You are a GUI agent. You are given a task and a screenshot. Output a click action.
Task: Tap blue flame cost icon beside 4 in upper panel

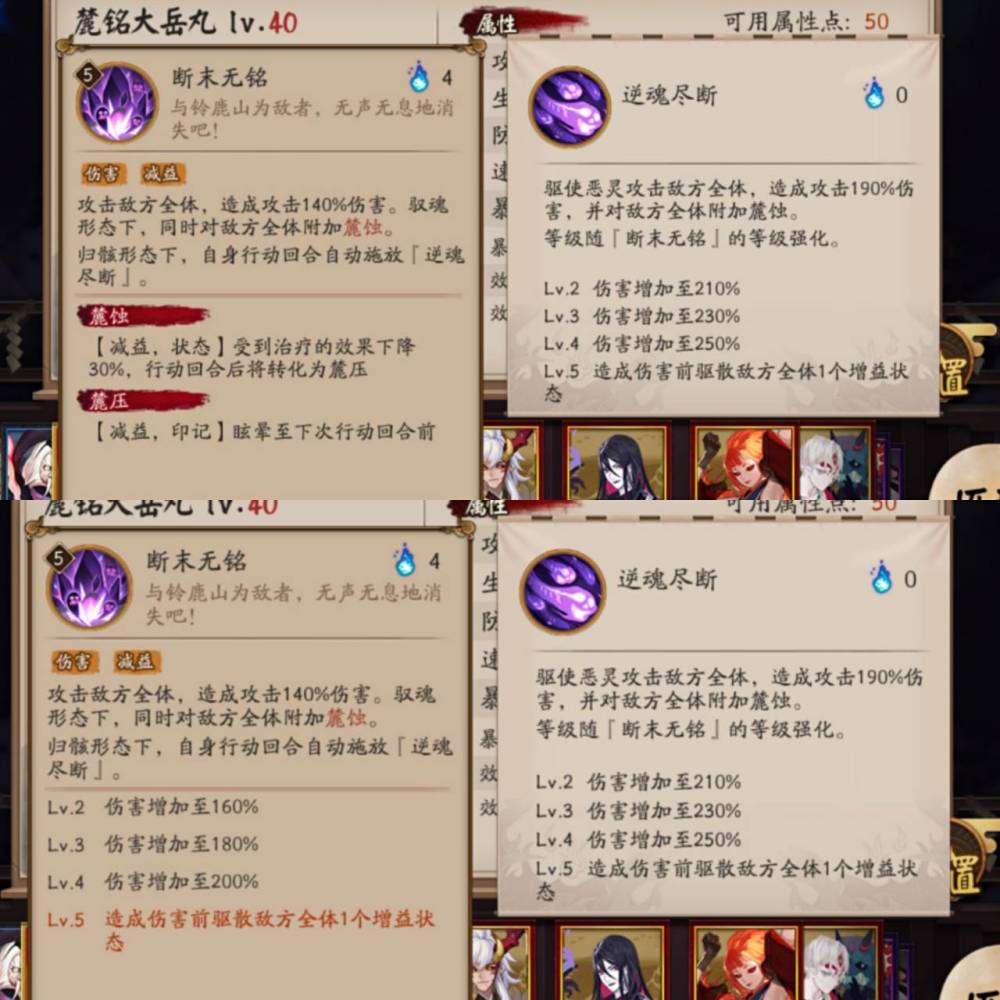tap(419, 77)
